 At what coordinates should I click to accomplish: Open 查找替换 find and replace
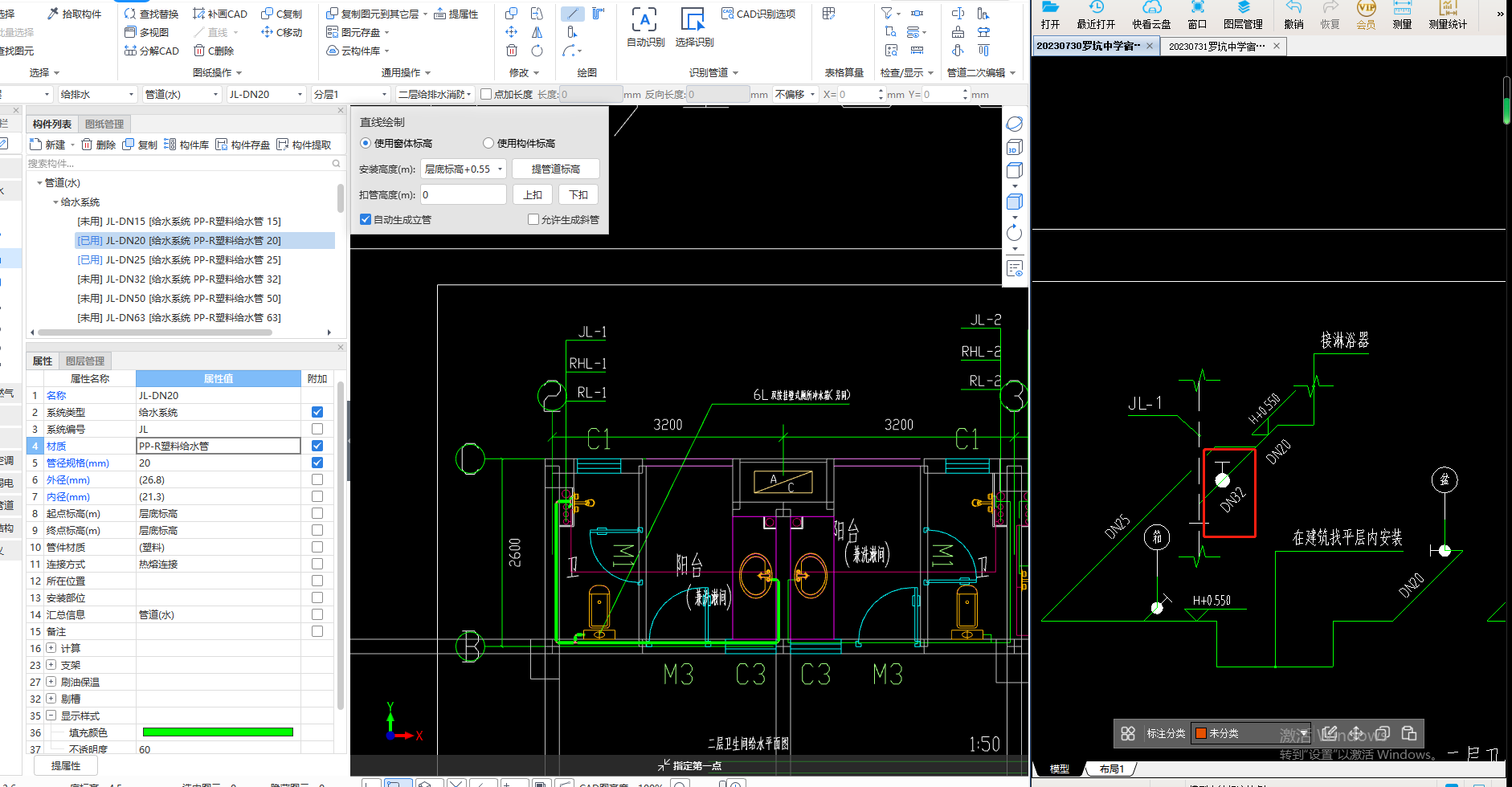[x=151, y=14]
